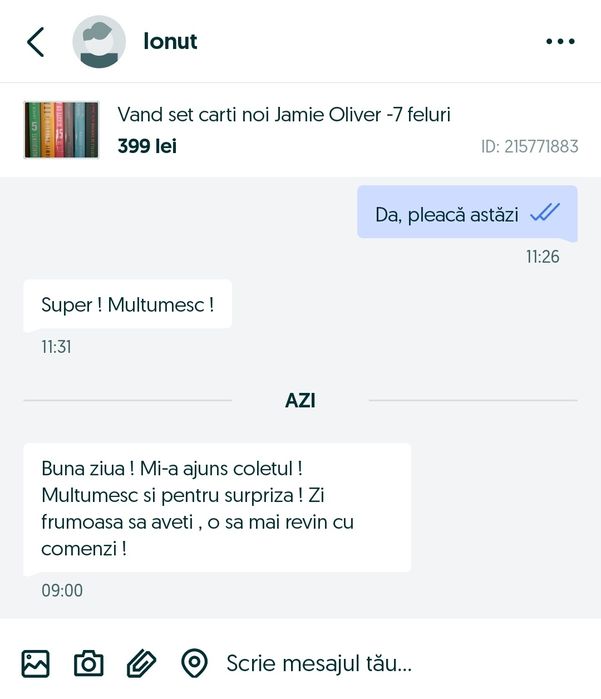Open the listing title 'Vand set carti noi'
This screenshot has height=699, width=601.
(x=284, y=115)
